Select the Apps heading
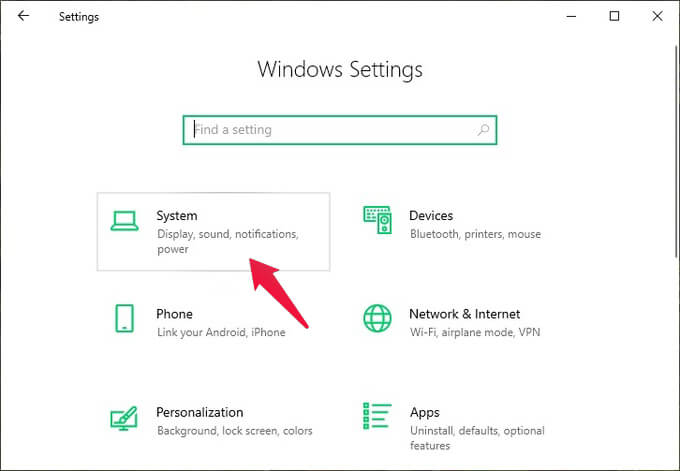680x471 pixels. point(425,412)
